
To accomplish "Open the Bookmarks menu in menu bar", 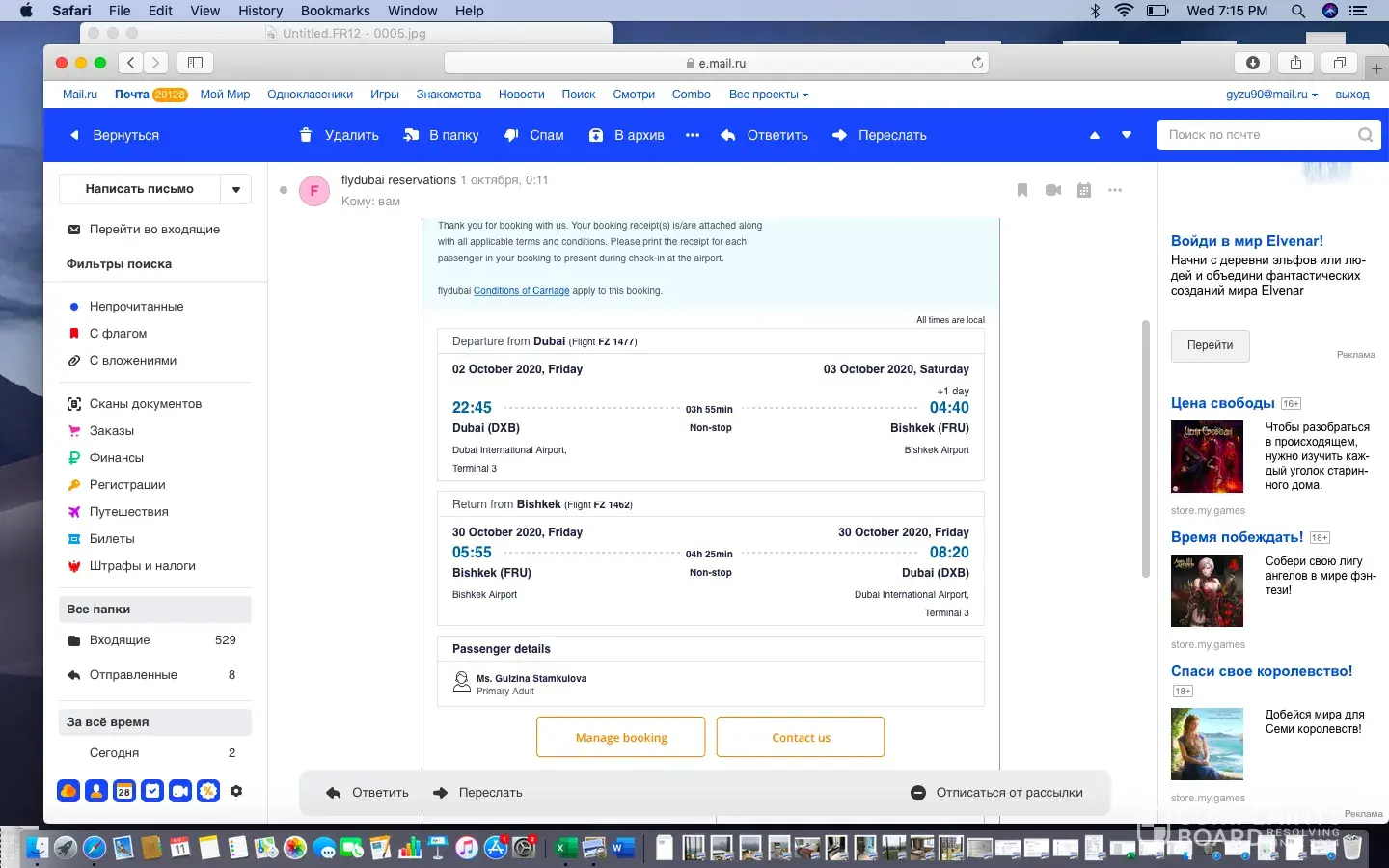I will pyautogui.click(x=335, y=11).
